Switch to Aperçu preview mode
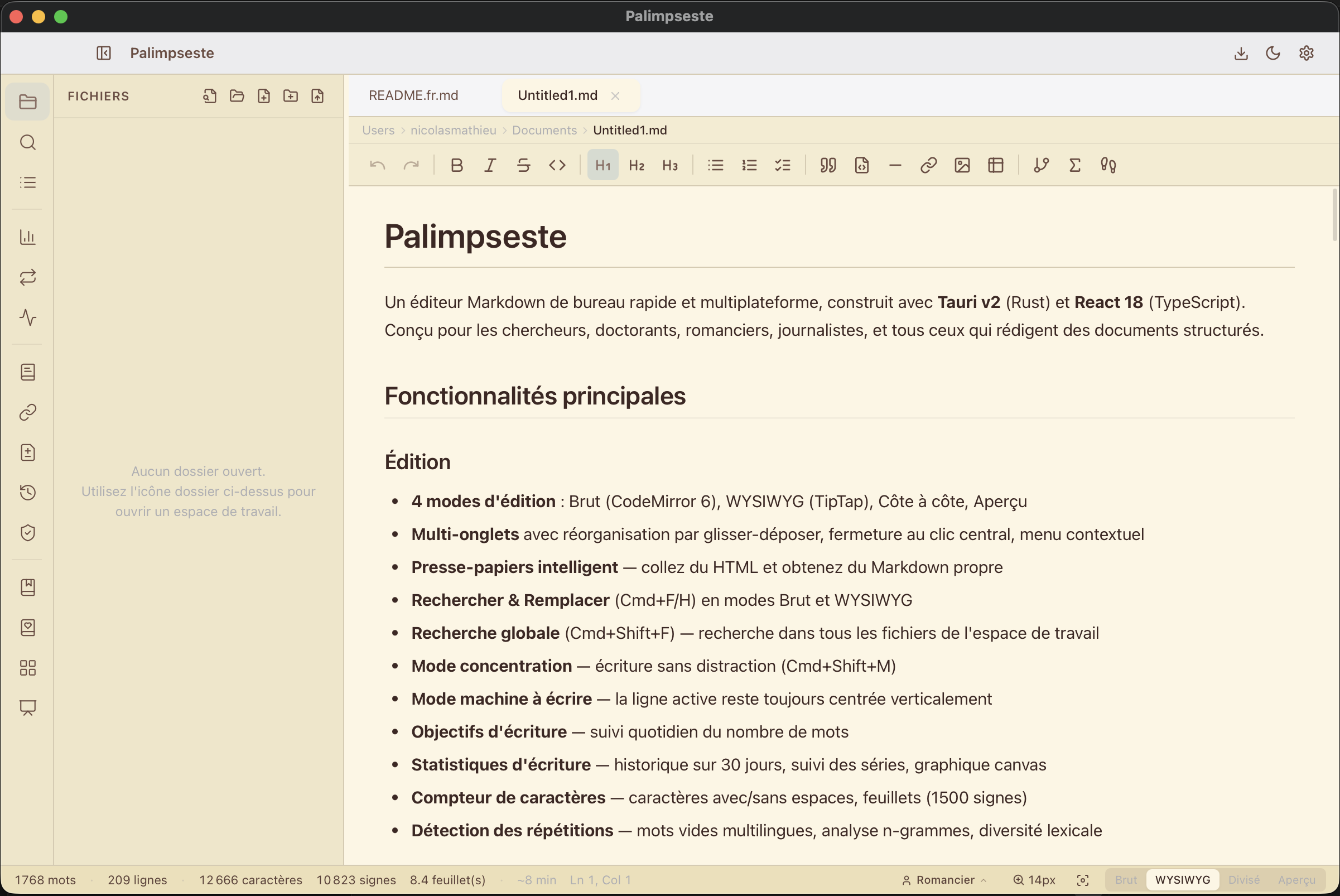The height and width of the screenshot is (896, 1340). tap(1296, 880)
